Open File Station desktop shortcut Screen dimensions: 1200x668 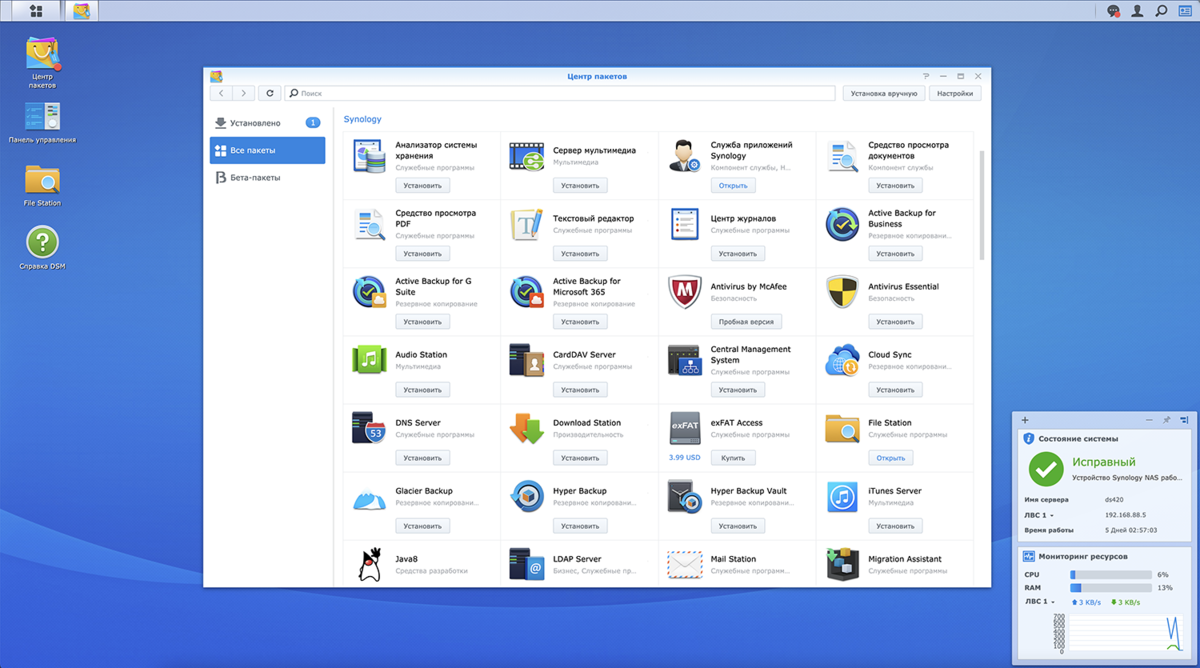(x=42, y=186)
